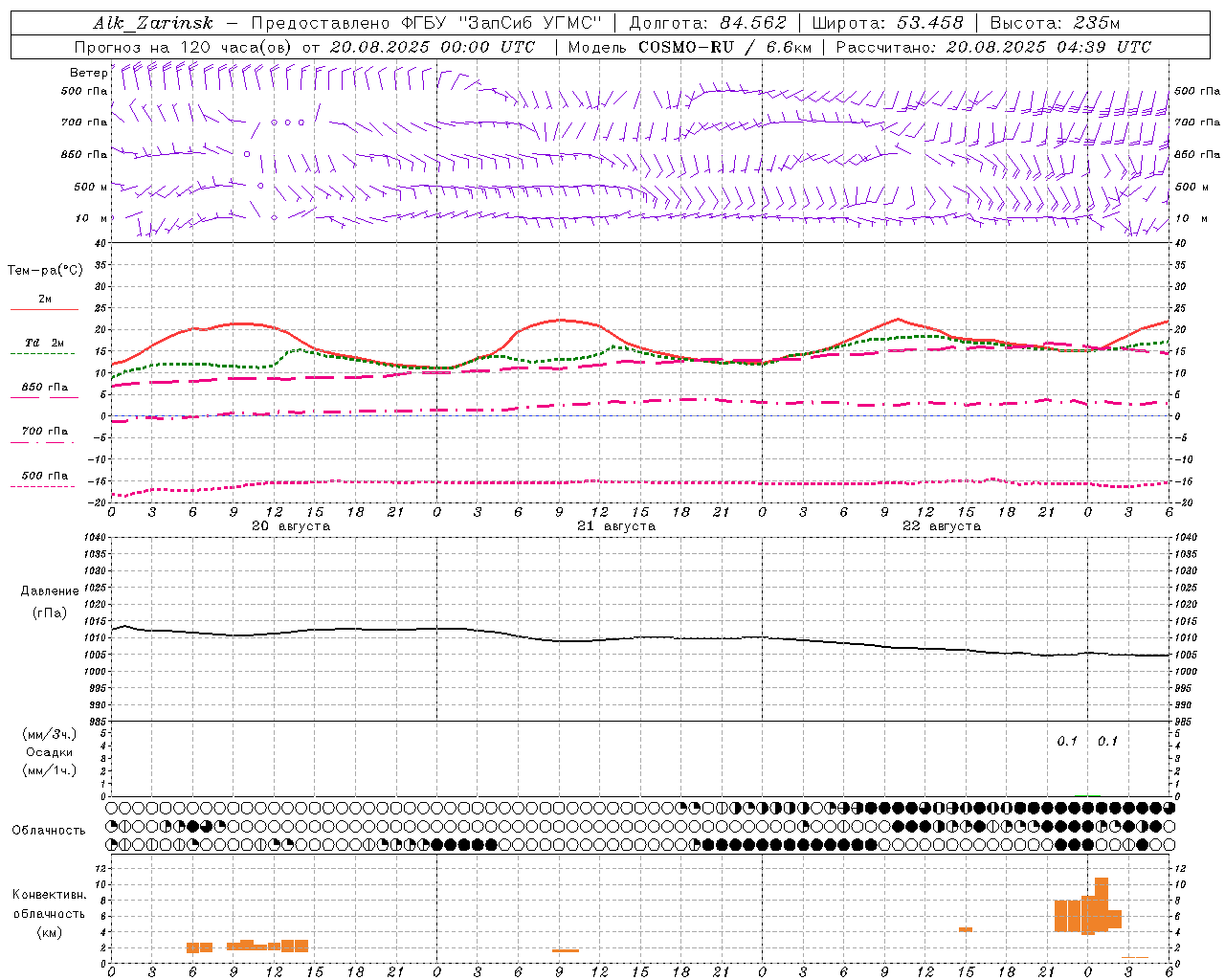Click the tallest orange convective cloud bar
Viewport: 1225px width, 980px height.
(x=1102, y=904)
